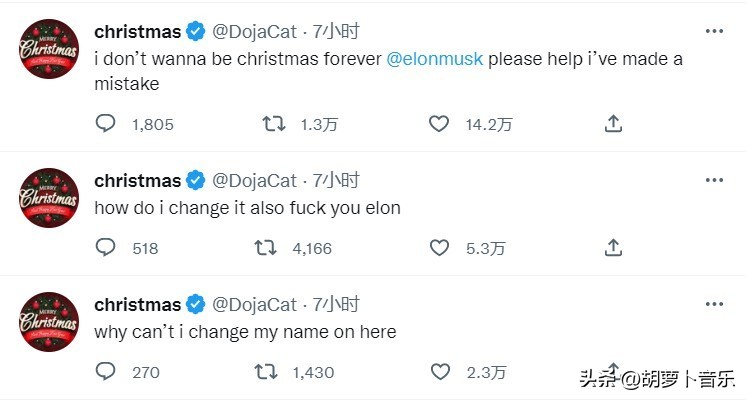The image size is (747, 400).
Task: Open more options on third tweet
Action: click(714, 304)
